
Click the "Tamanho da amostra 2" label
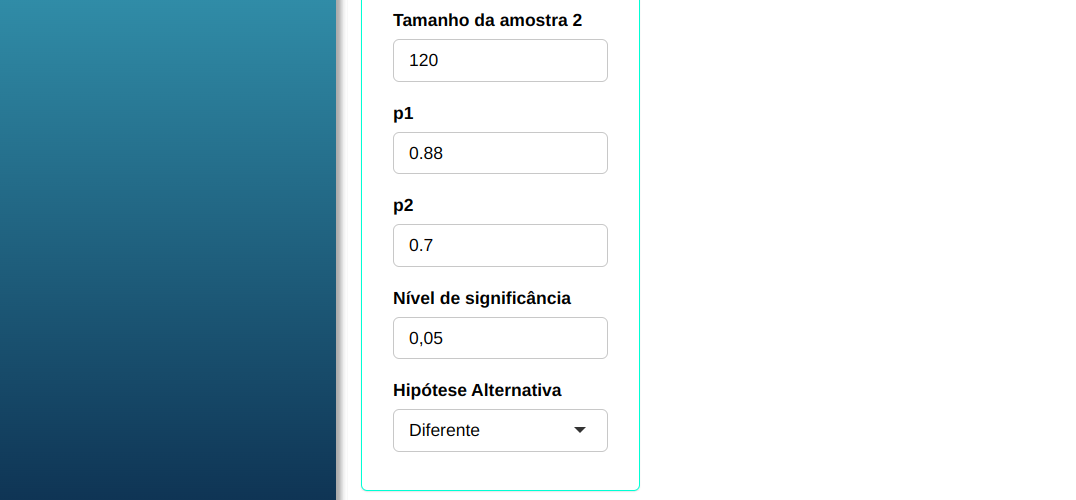pyautogui.click(x=487, y=20)
